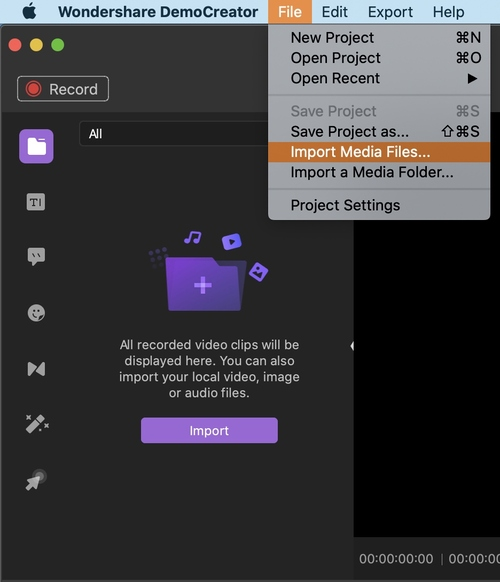
Task: Select New Project menu entry
Action: pos(379,37)
